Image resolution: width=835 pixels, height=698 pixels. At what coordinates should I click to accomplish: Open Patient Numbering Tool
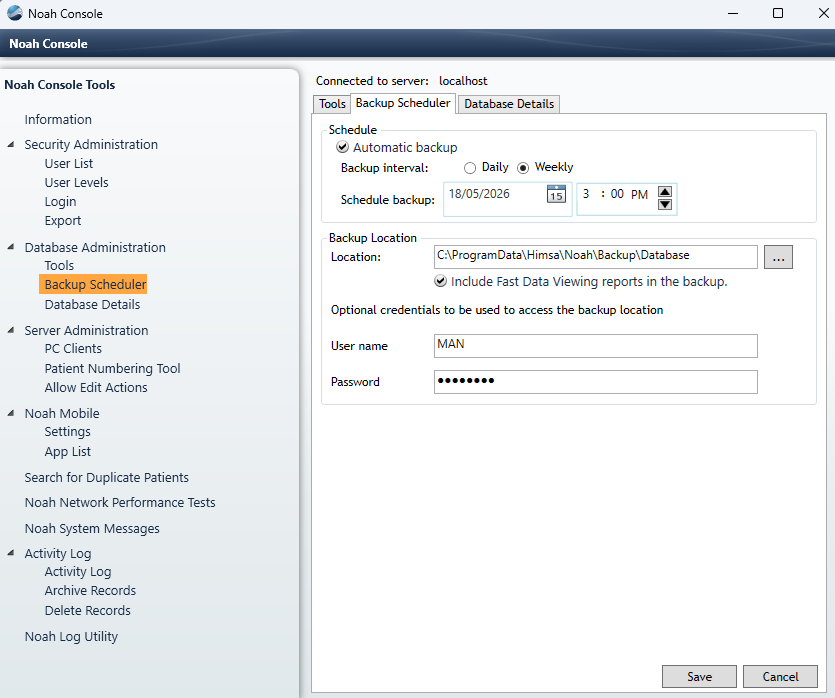(112, 368)
